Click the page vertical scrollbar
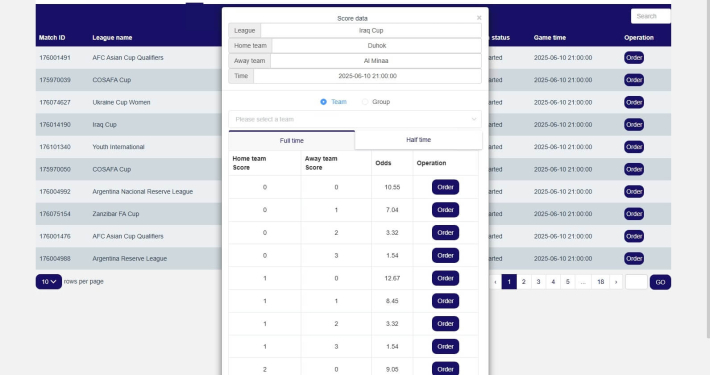 [x=708, y=169]
